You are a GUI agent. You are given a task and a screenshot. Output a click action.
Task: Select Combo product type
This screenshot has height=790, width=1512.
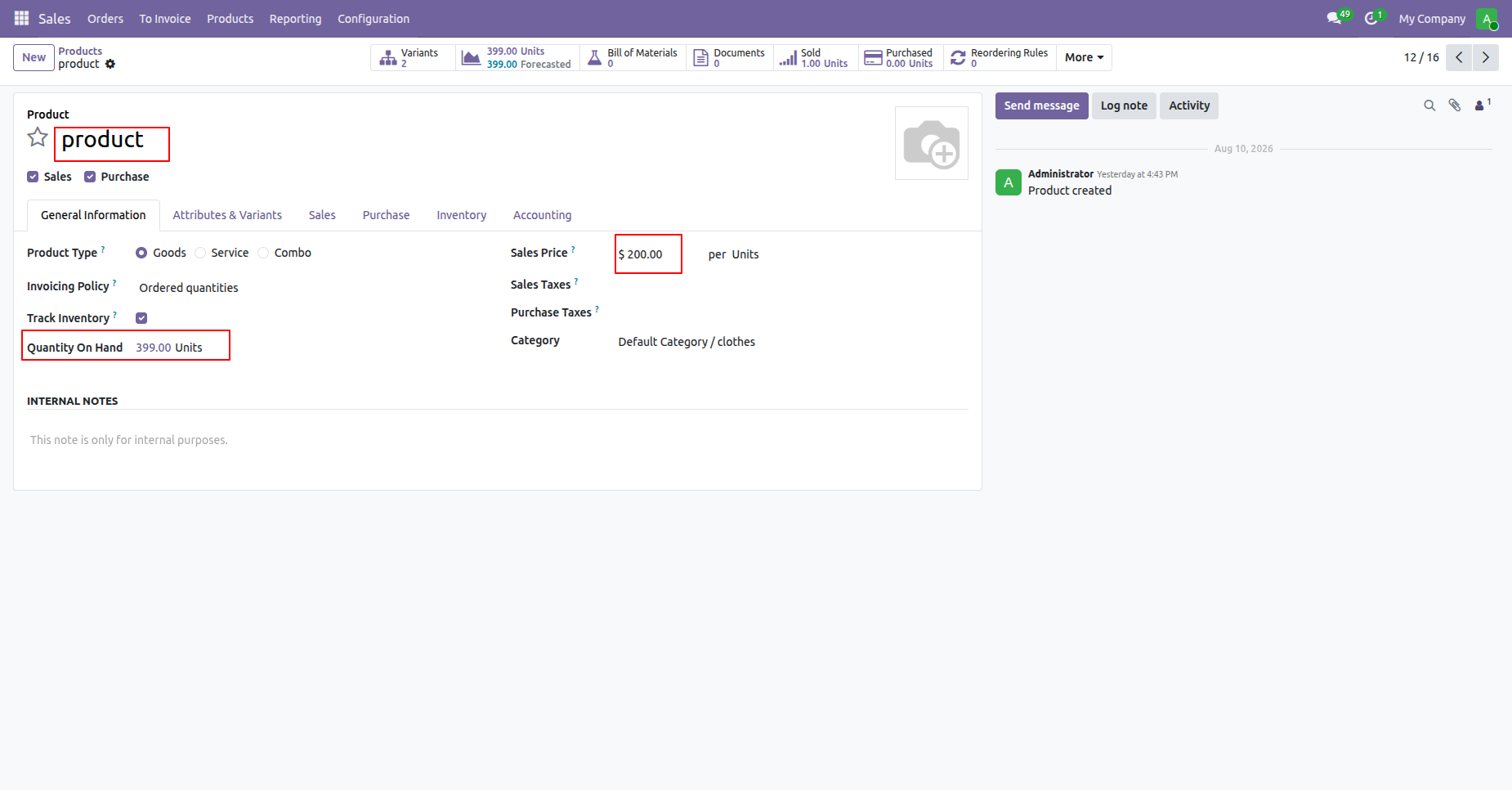[263, 253]
